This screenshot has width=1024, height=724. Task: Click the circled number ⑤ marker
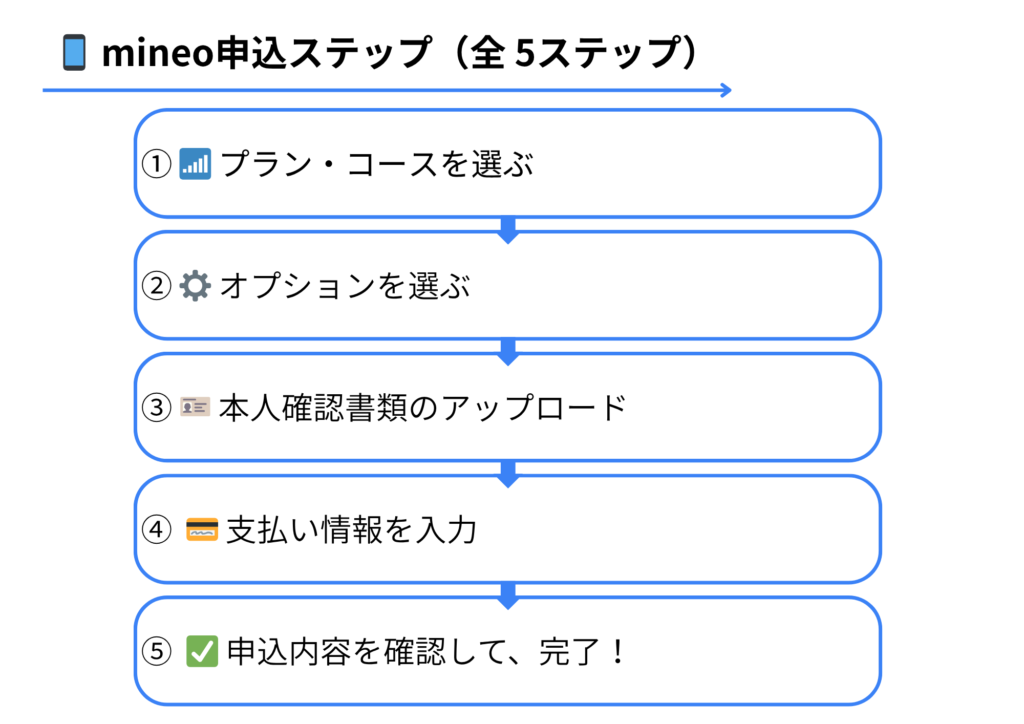157,651
